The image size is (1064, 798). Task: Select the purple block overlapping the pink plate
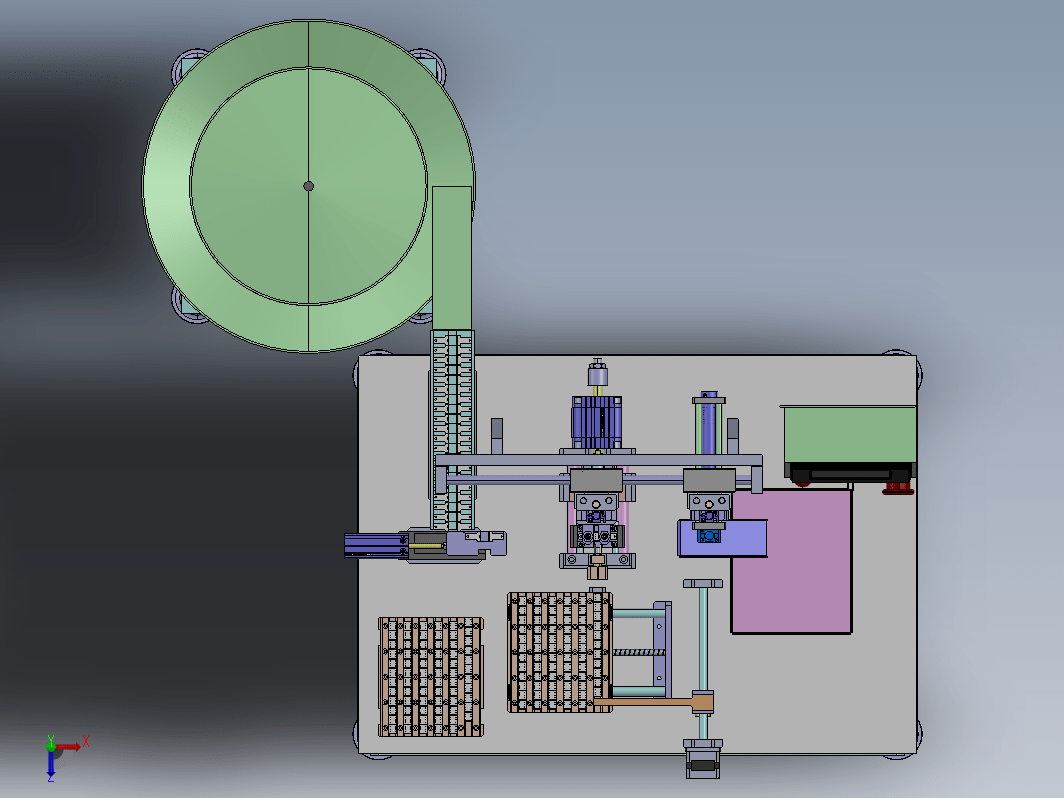(723, 538)
